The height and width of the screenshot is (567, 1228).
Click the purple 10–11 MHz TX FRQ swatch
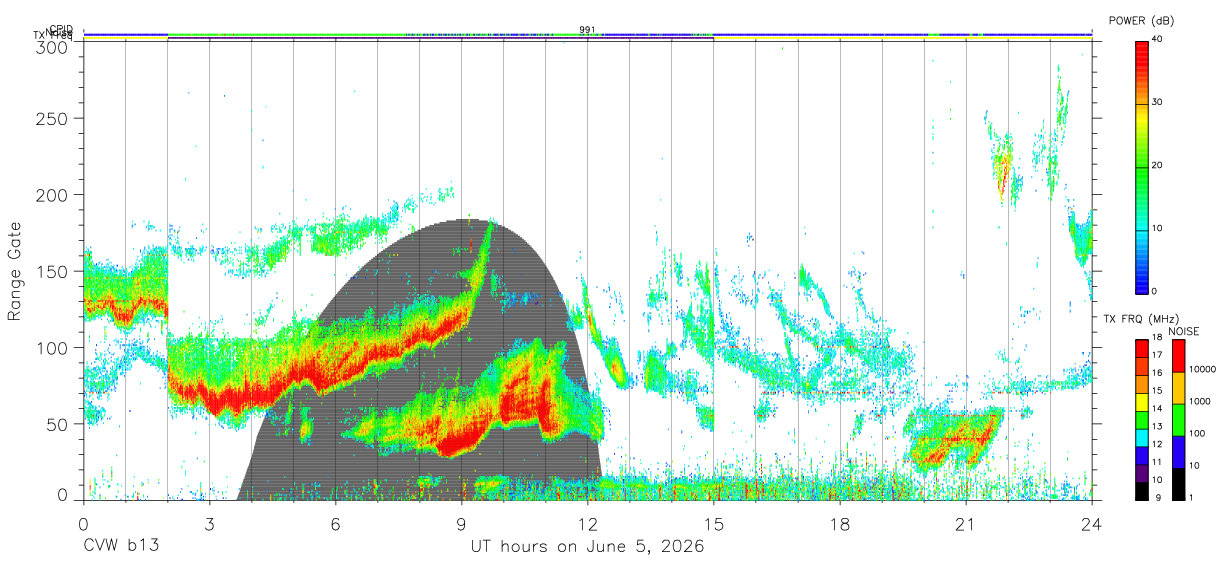[x=1143, y=474]
